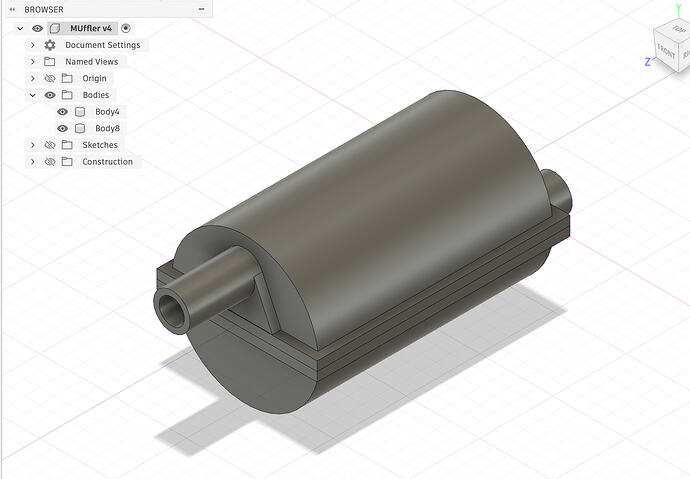Screen dimensions: 690x479
Task: Collapse the MUffler v4 root node
Action: click(x=20, y=29)
